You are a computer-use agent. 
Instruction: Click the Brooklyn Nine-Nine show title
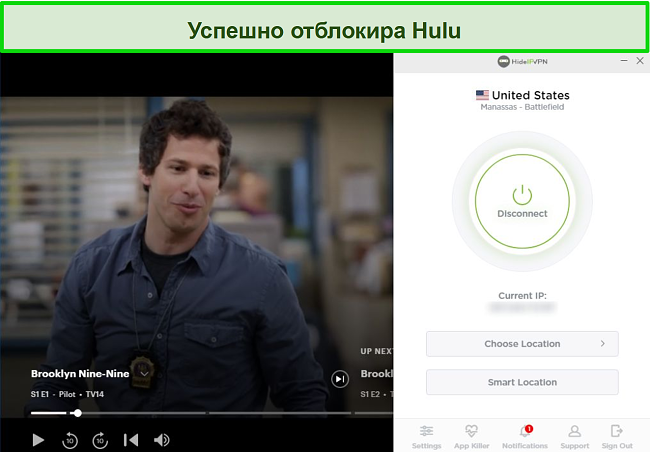pyautogui.click(x=80, y=374)
